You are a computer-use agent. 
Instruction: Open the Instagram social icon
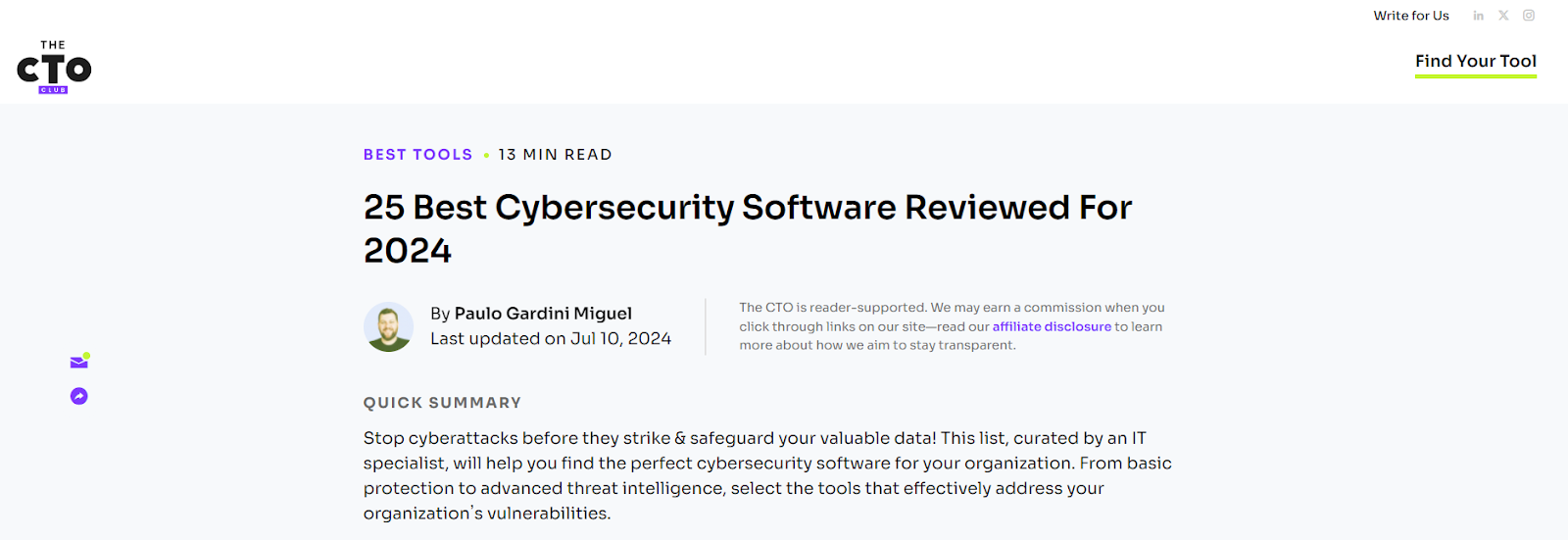tap(1529, 16)
